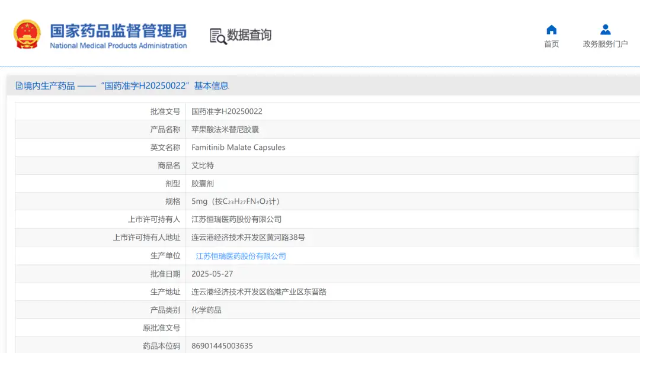
Task: Click the 商品名 row label
Action: point(169,165)
